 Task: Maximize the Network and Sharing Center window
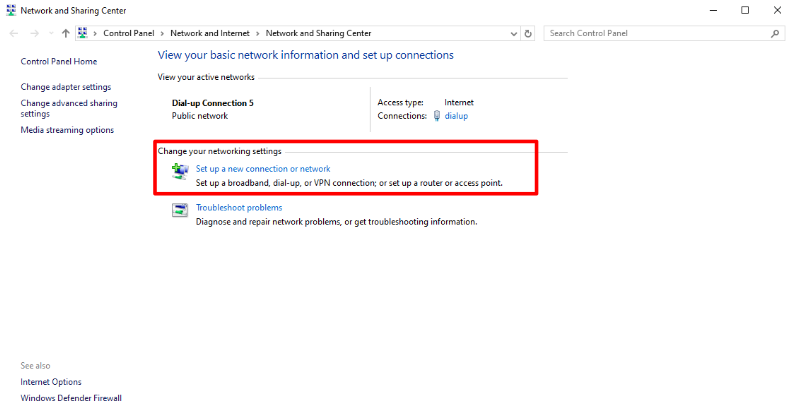coord(745,10)
